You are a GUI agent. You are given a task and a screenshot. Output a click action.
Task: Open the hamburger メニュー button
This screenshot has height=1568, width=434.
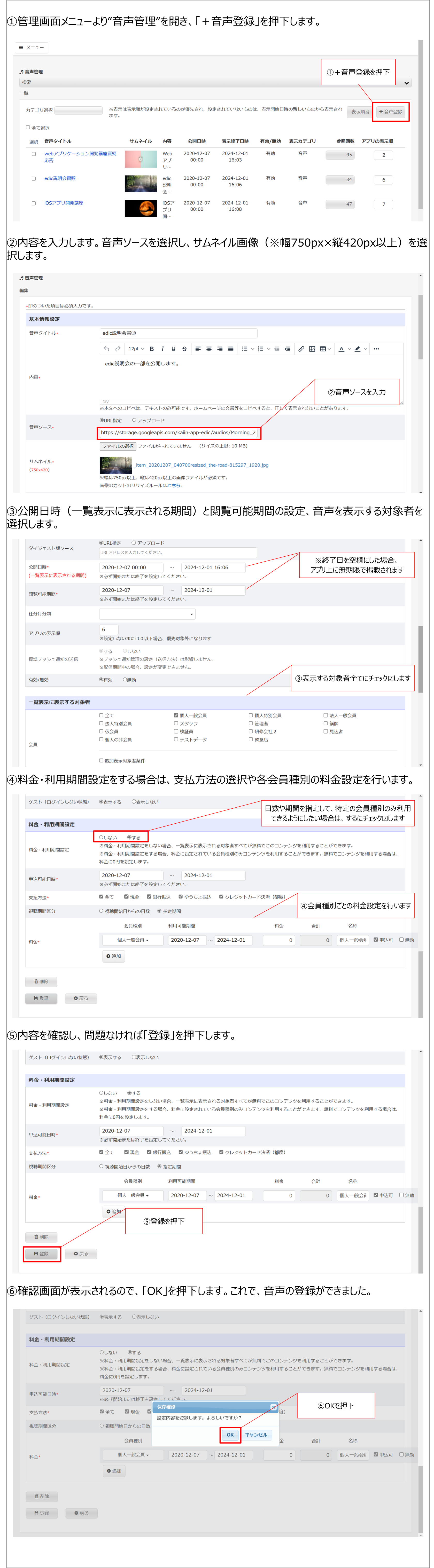31,48
